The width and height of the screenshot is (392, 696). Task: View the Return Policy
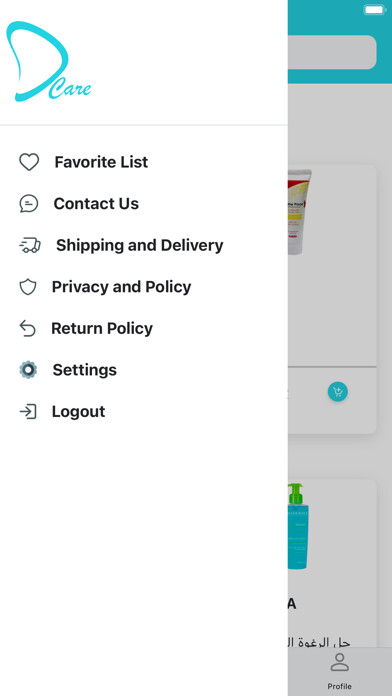point(102,328)
